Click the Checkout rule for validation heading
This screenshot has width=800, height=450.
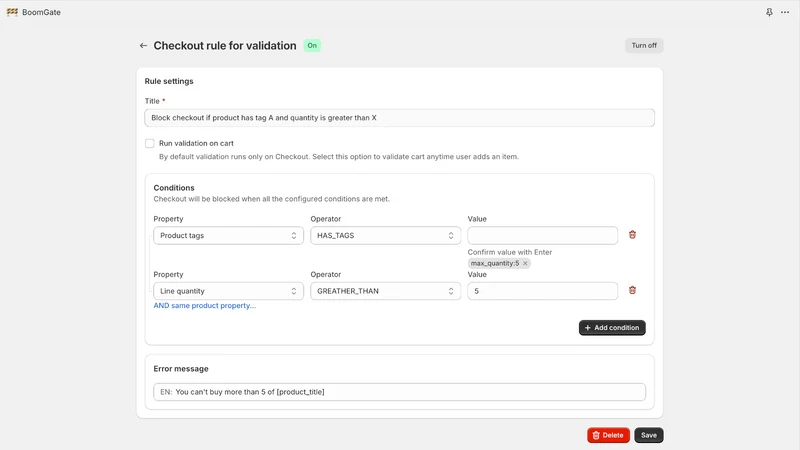coord(224,45)
